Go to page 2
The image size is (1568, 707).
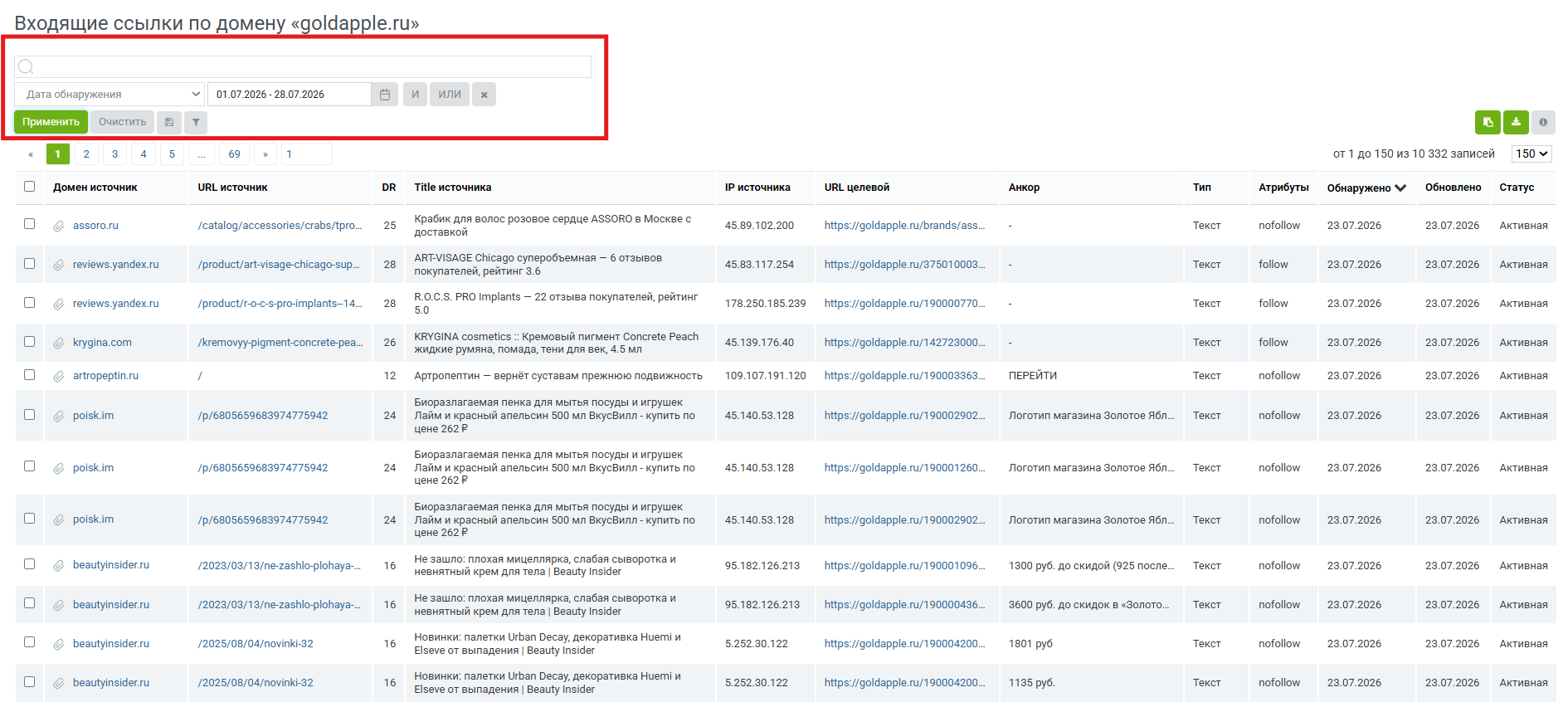[x=86, y=154]
